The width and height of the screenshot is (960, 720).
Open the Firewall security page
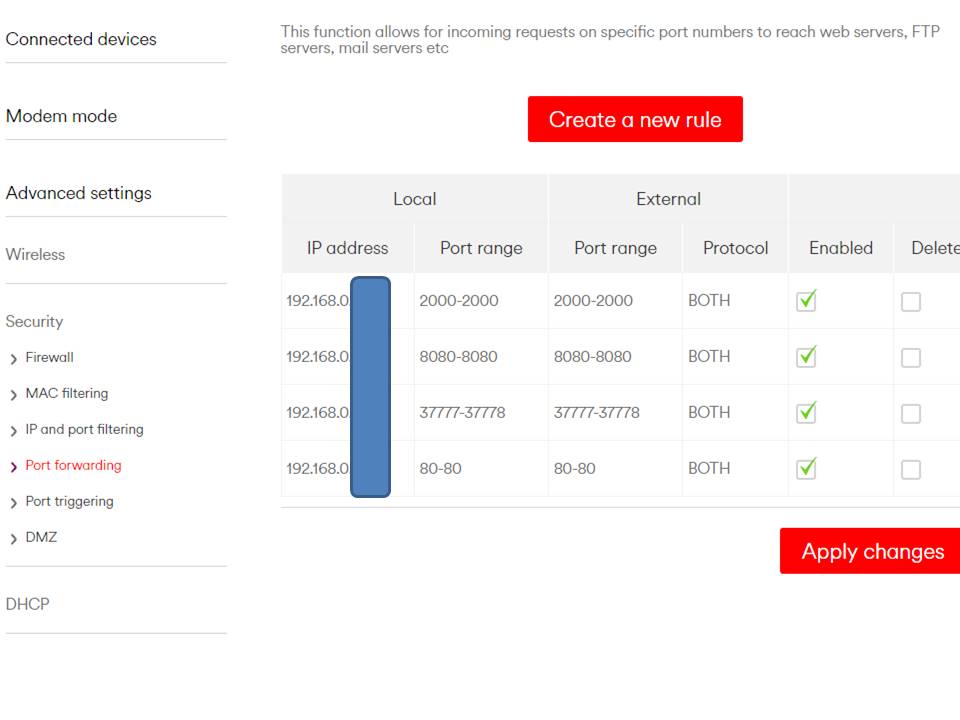pos(49,357)
